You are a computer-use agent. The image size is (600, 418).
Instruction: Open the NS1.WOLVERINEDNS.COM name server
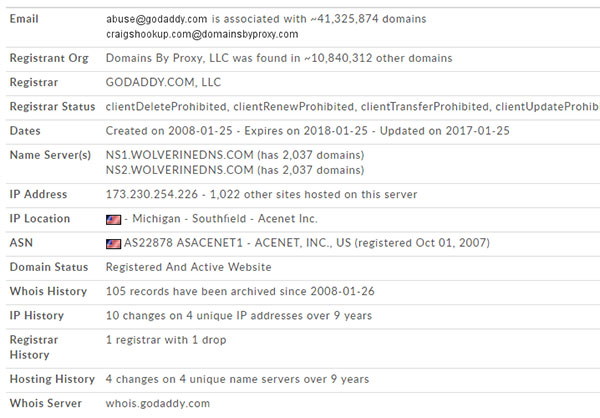(x=174, y=155)
